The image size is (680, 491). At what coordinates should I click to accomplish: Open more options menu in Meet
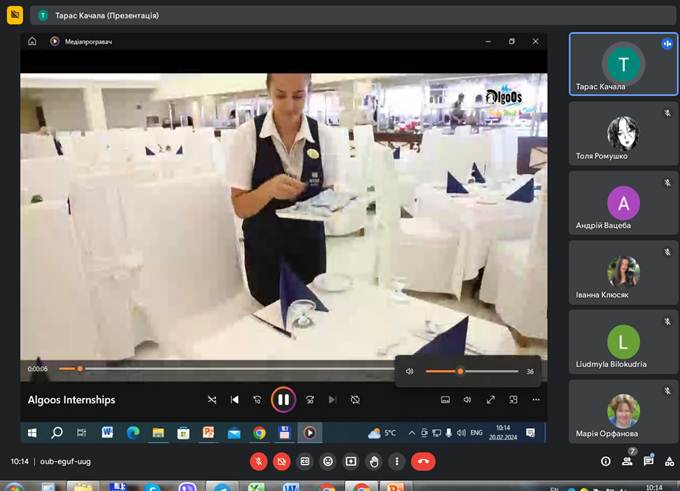[397, 461]
